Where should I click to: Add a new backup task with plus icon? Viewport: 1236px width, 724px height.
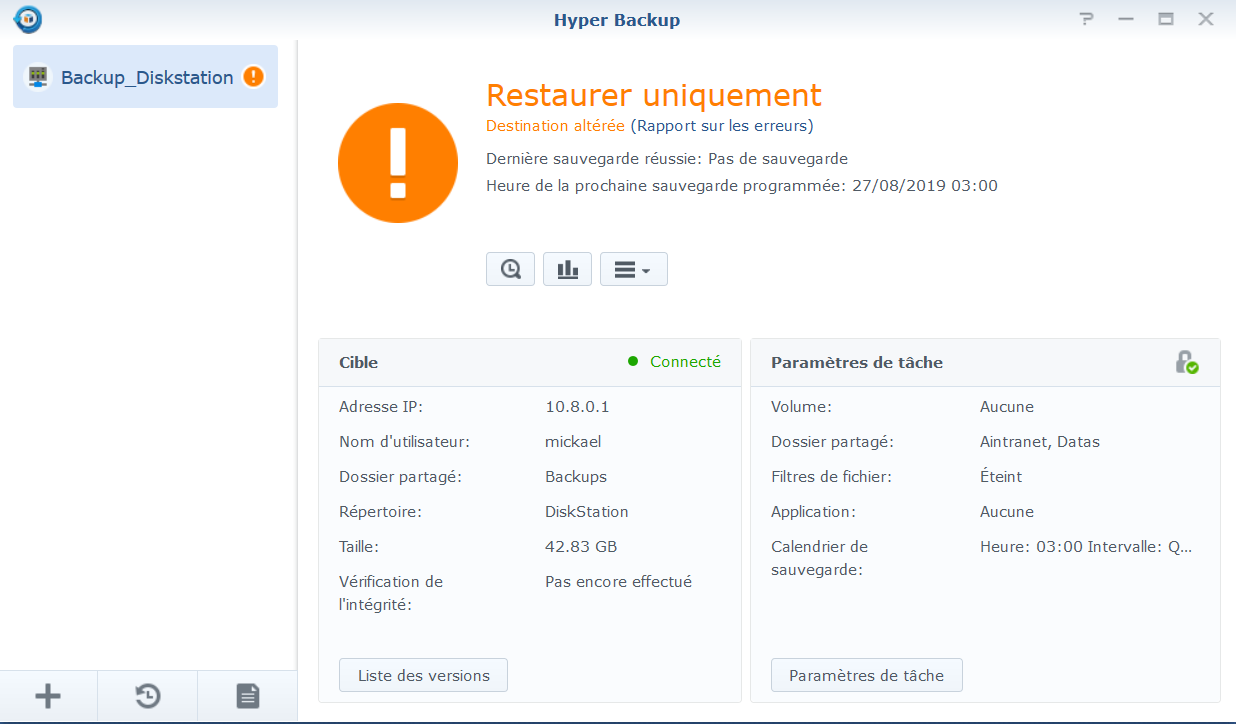pyautogui.click(x=48, y=696)
